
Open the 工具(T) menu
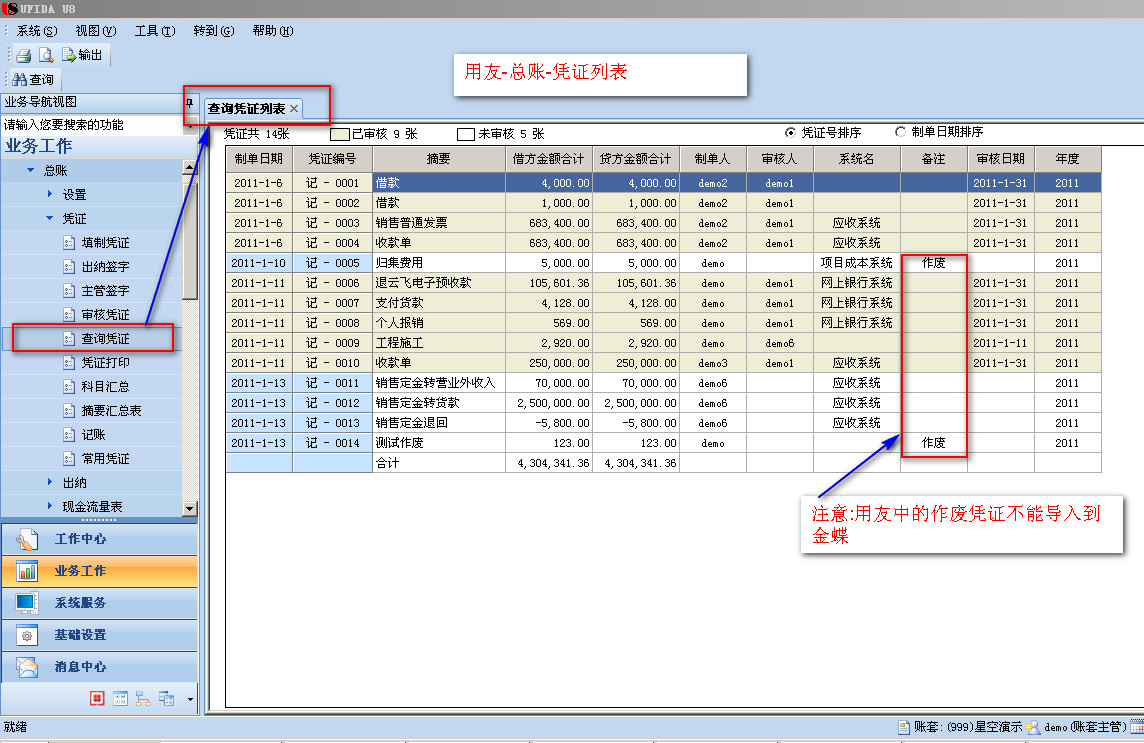pos(154,31)
